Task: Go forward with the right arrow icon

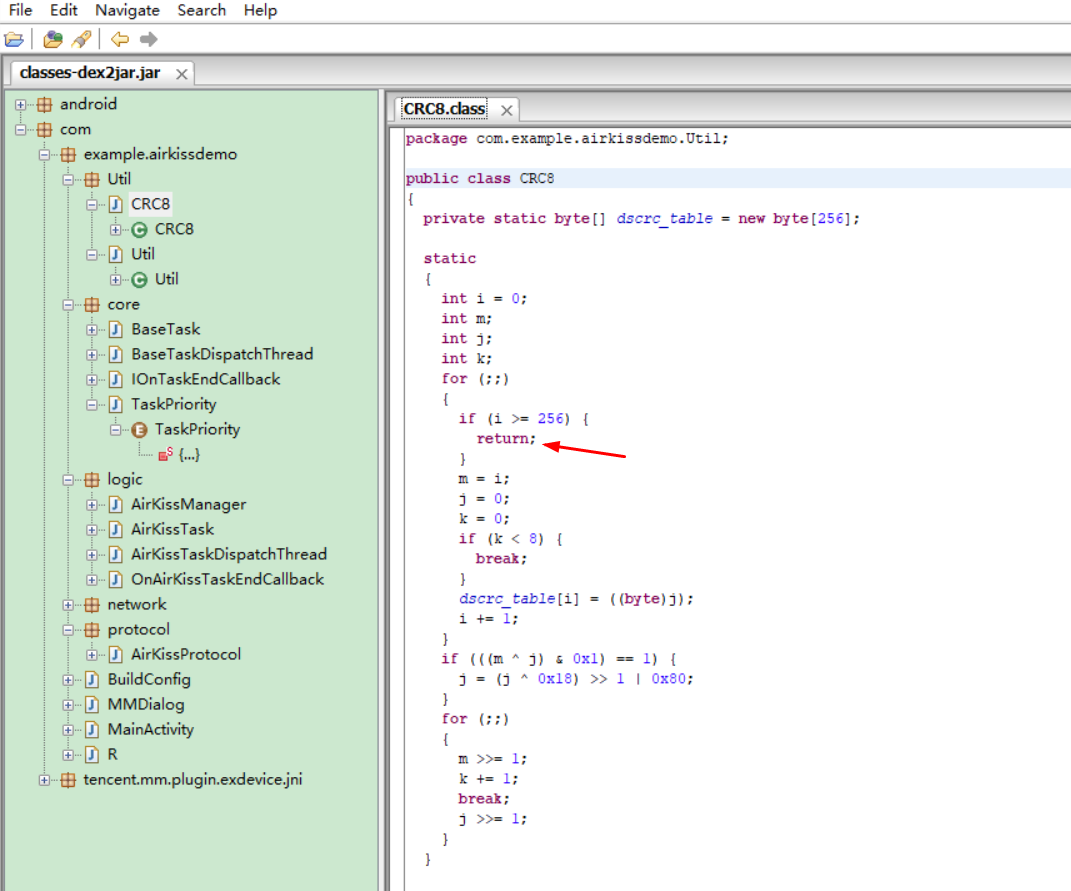Action: point(148,40)
